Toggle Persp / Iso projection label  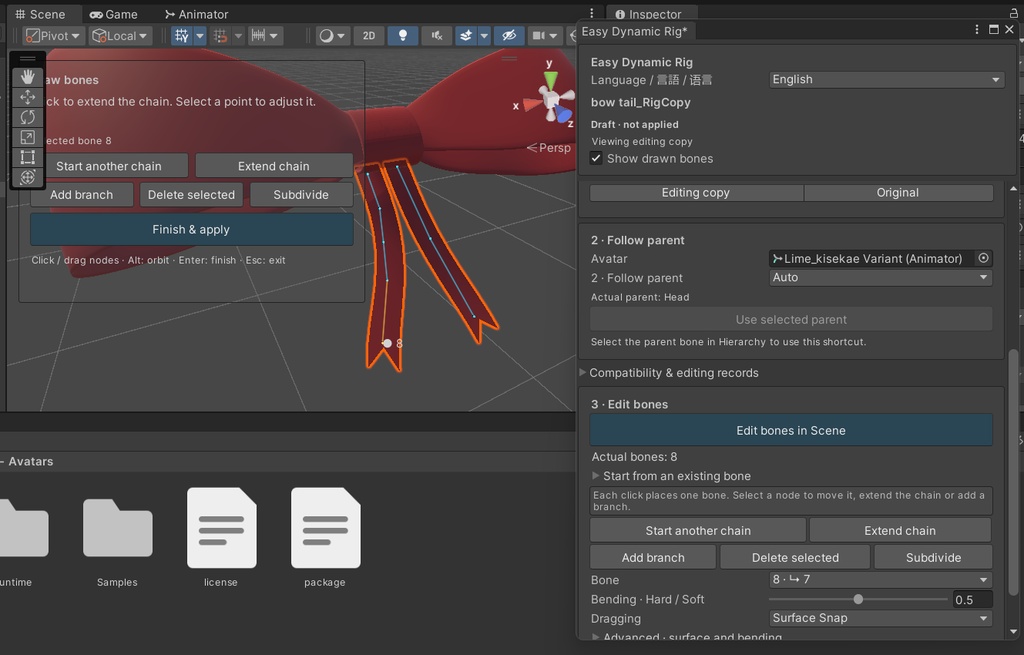click(549, 148)
